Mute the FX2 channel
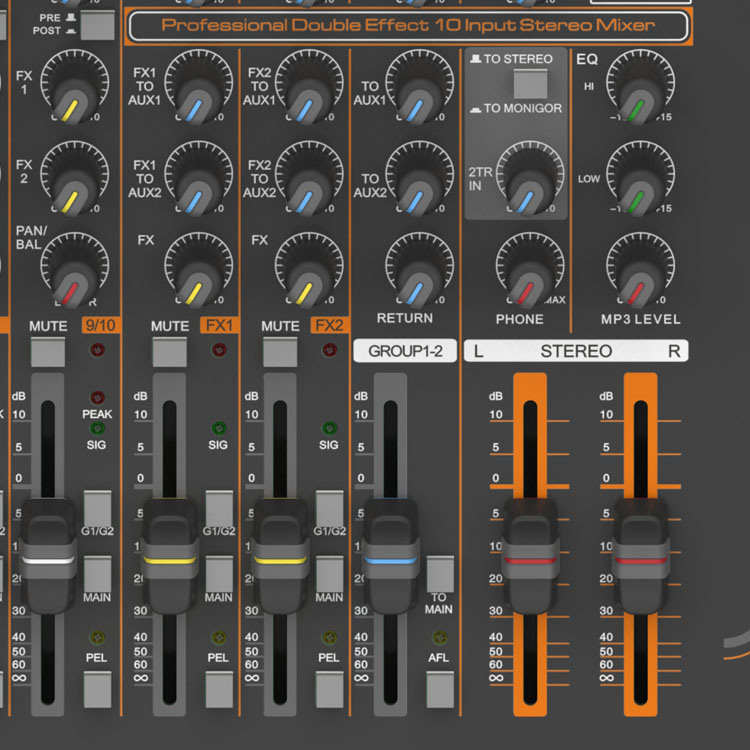 pos(280,352)
